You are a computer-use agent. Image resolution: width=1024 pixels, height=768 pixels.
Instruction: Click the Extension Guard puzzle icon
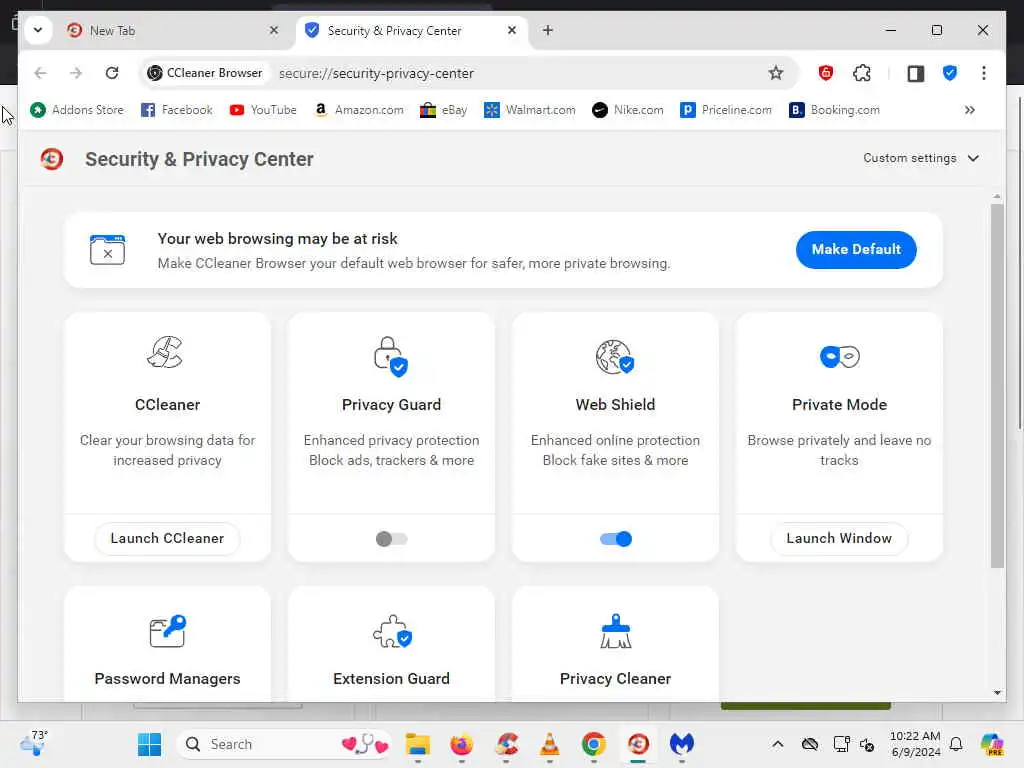click(392, 632)
